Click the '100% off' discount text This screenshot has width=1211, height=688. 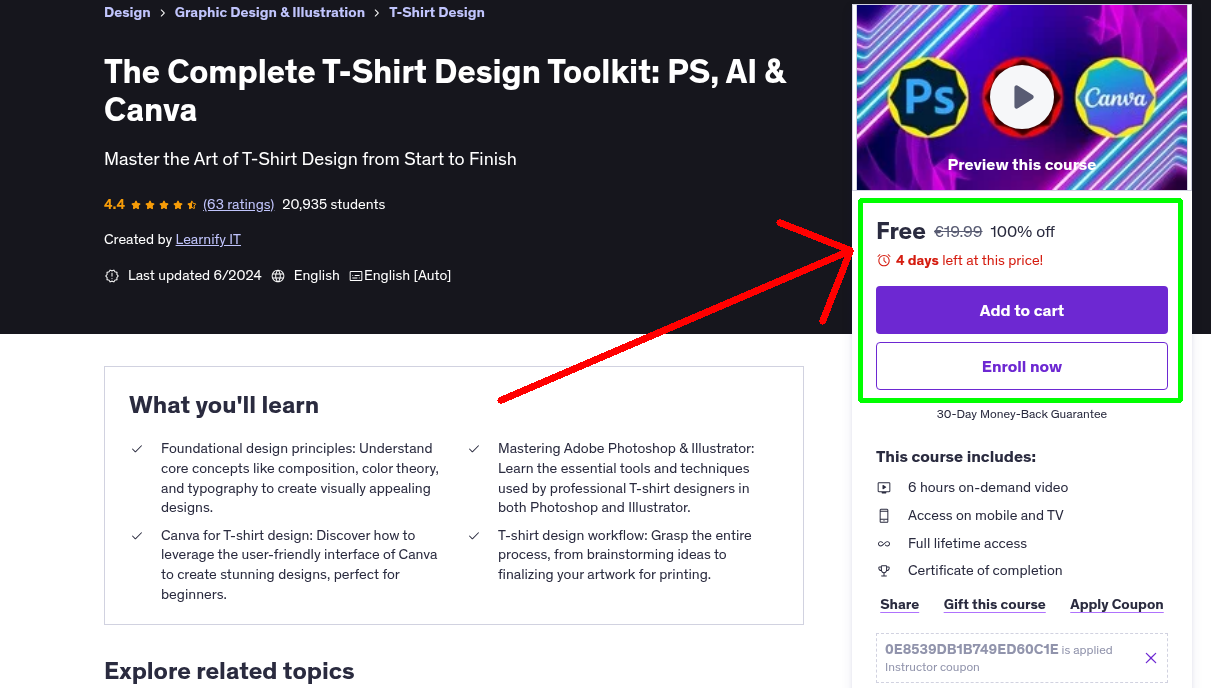pyautogui.click(x=1023, y=232)
